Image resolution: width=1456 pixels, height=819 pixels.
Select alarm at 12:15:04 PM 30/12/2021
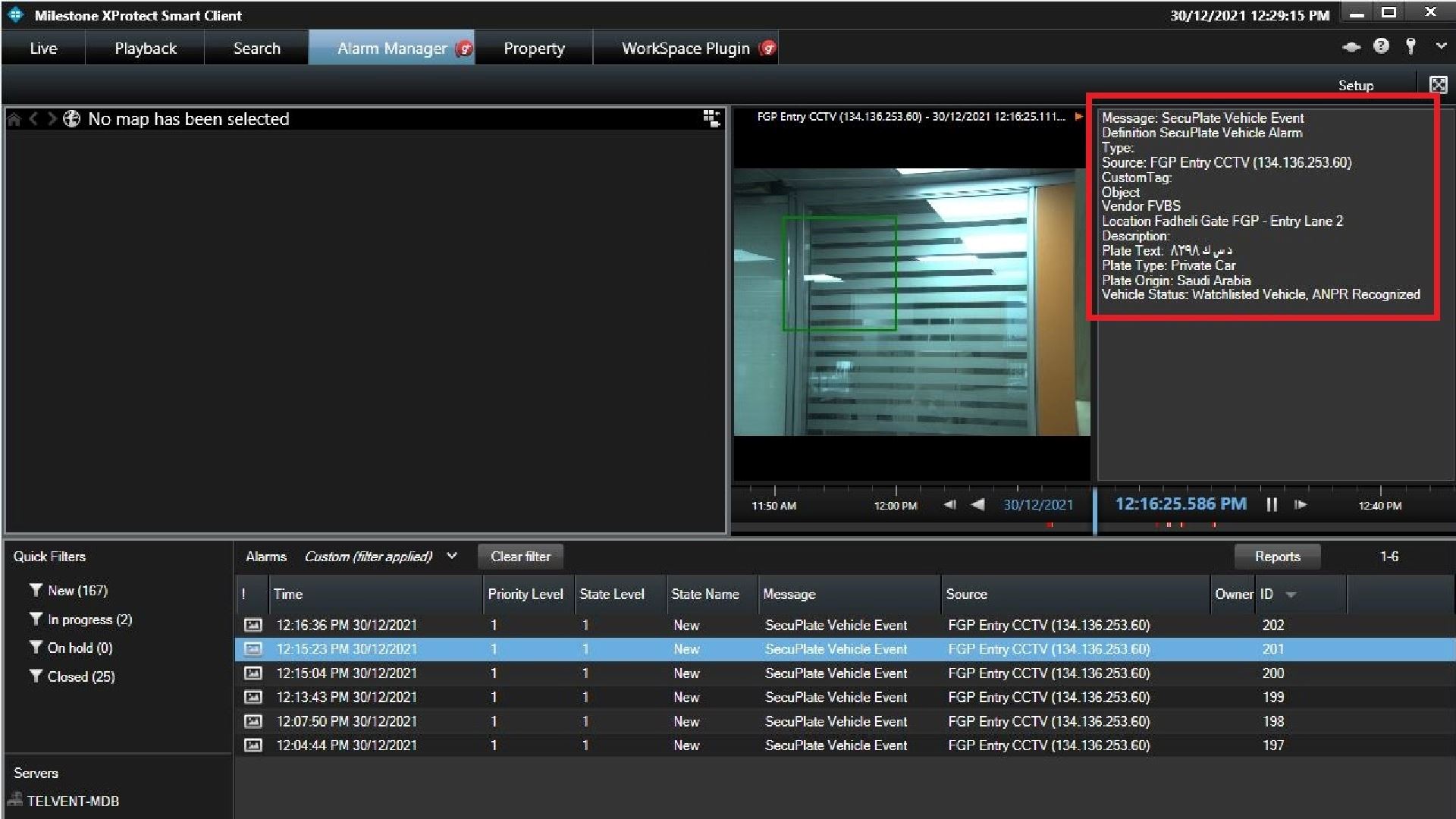[844, 673]
